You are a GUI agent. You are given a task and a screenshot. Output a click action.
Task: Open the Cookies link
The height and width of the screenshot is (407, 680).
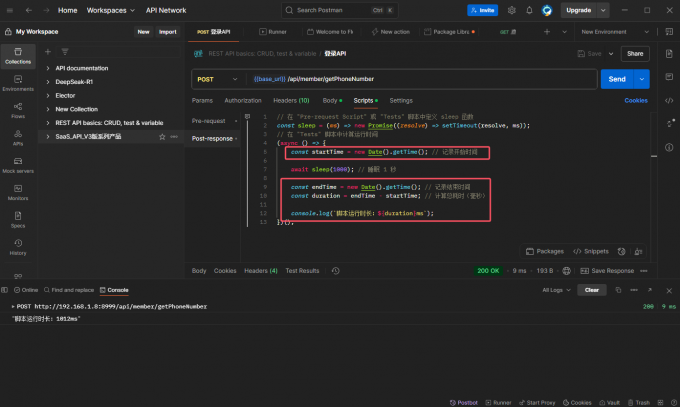coord(636,100)
